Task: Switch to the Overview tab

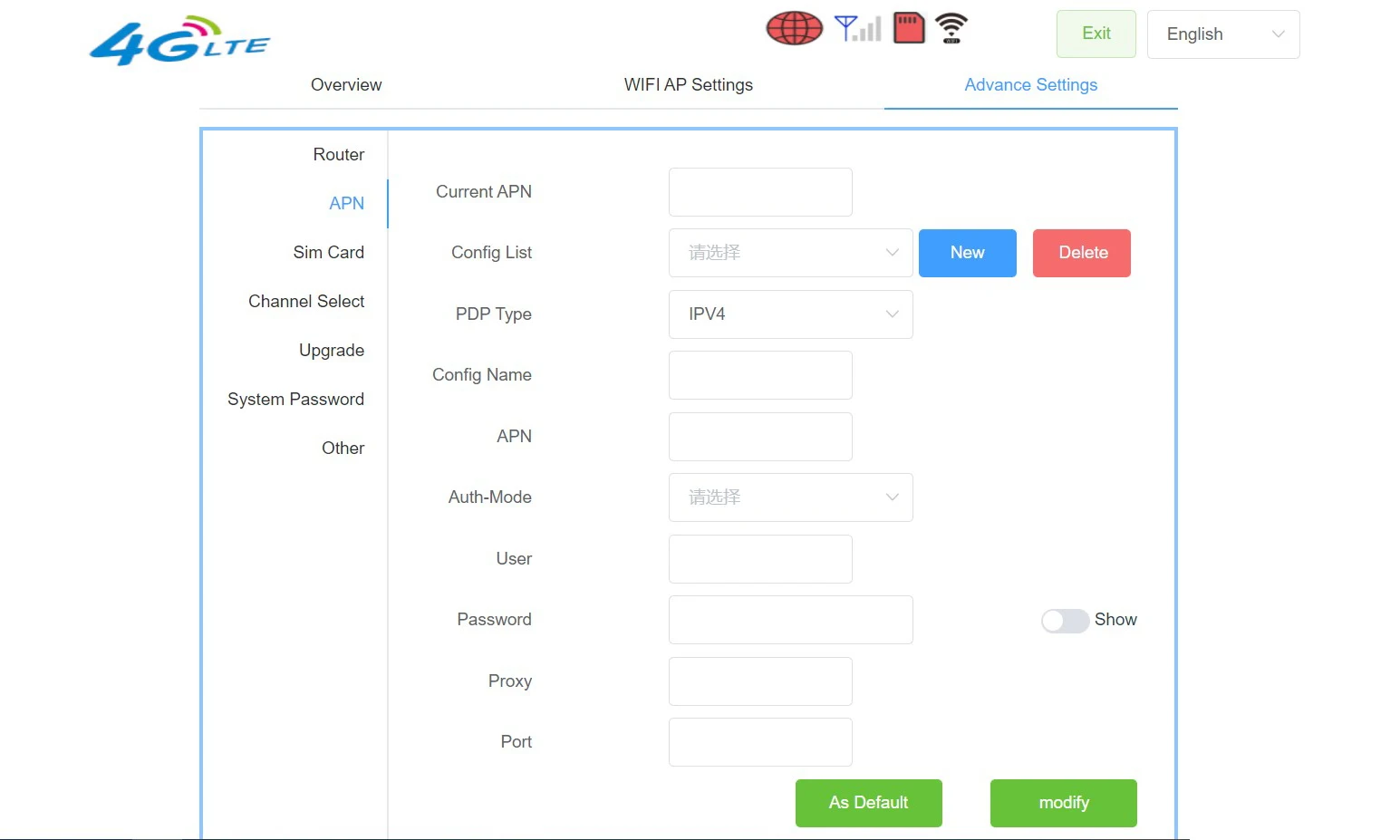Action: (346, 85)
